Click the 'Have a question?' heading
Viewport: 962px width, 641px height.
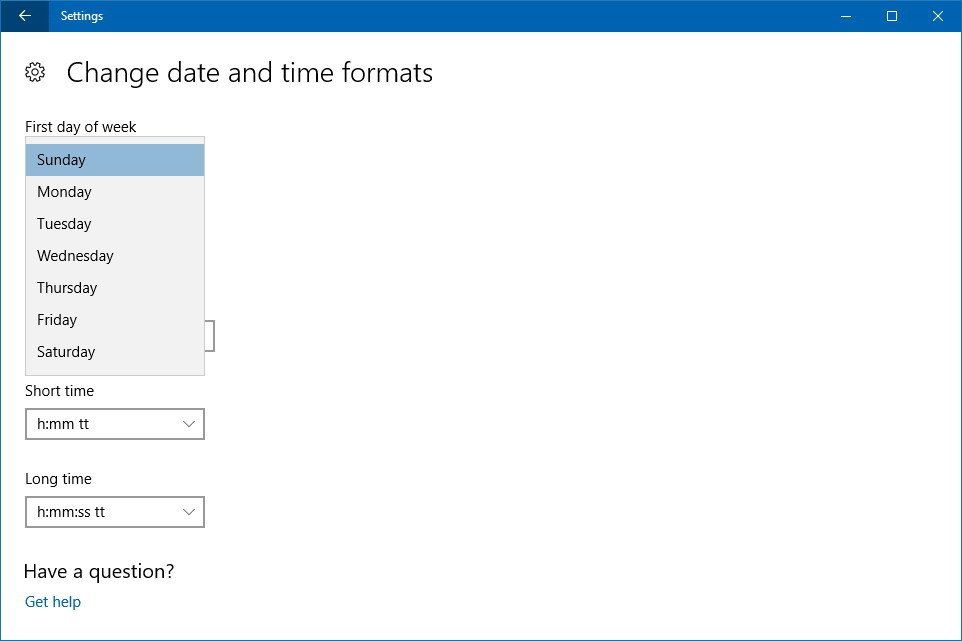click(98, 571)
